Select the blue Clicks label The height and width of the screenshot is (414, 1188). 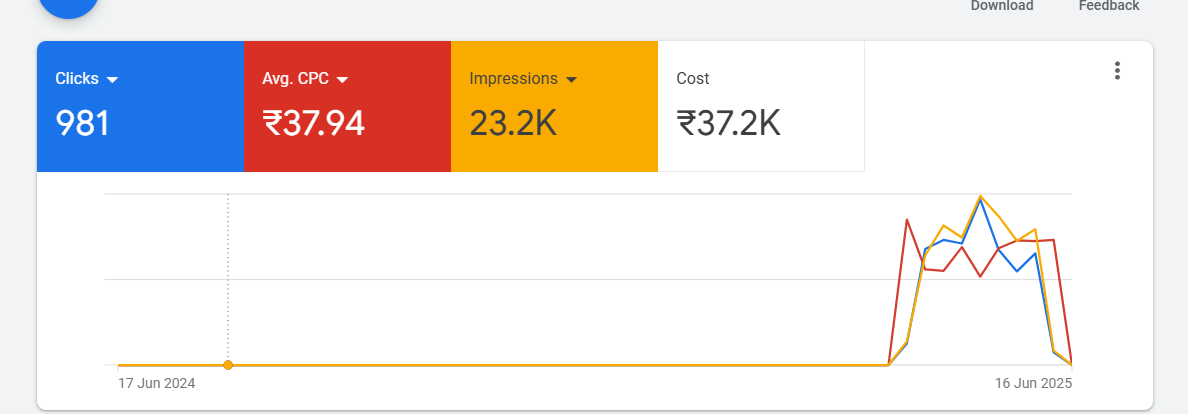tap(77, 79)
